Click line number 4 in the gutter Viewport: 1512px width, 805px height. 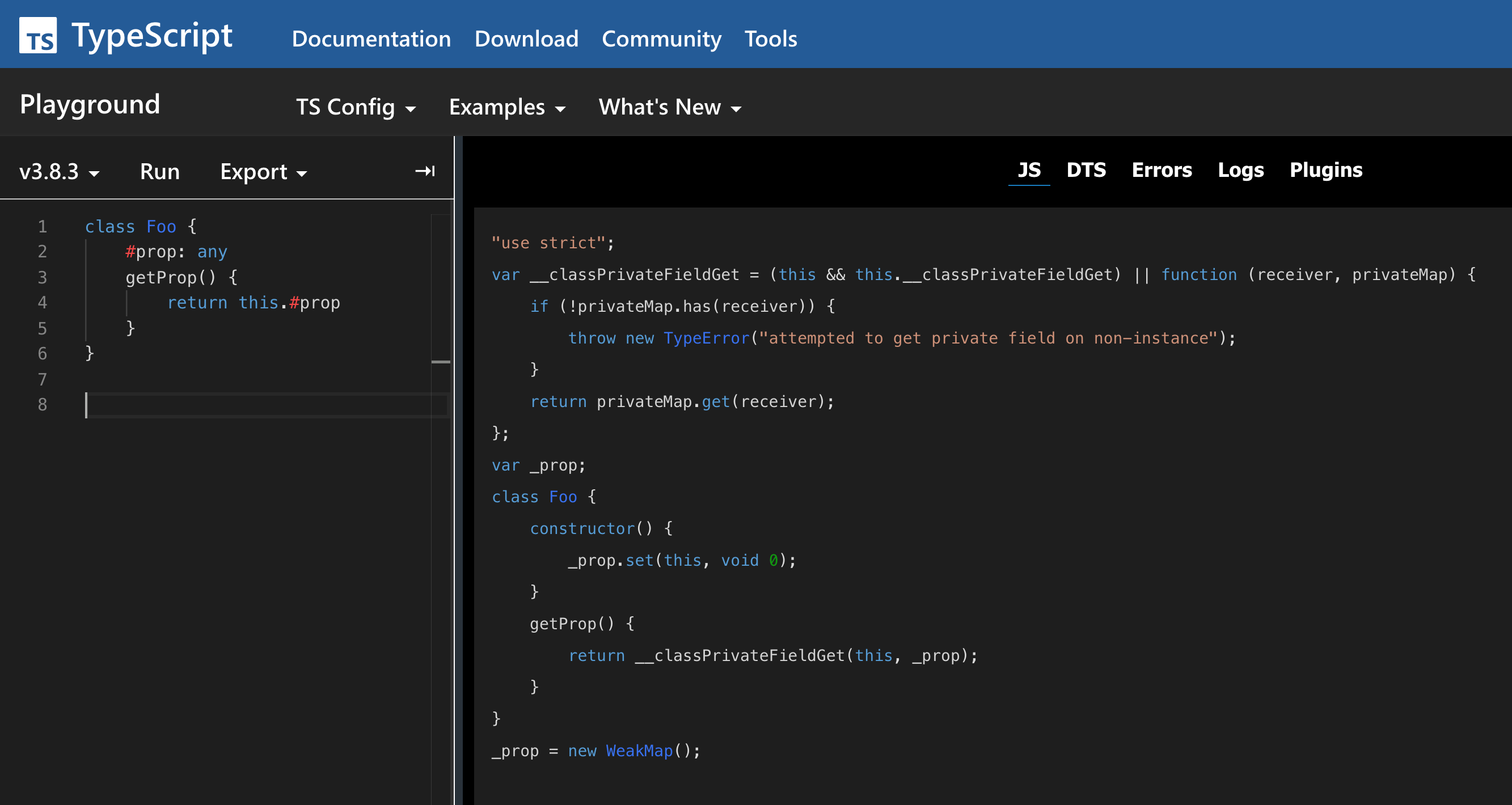(43, 303)
